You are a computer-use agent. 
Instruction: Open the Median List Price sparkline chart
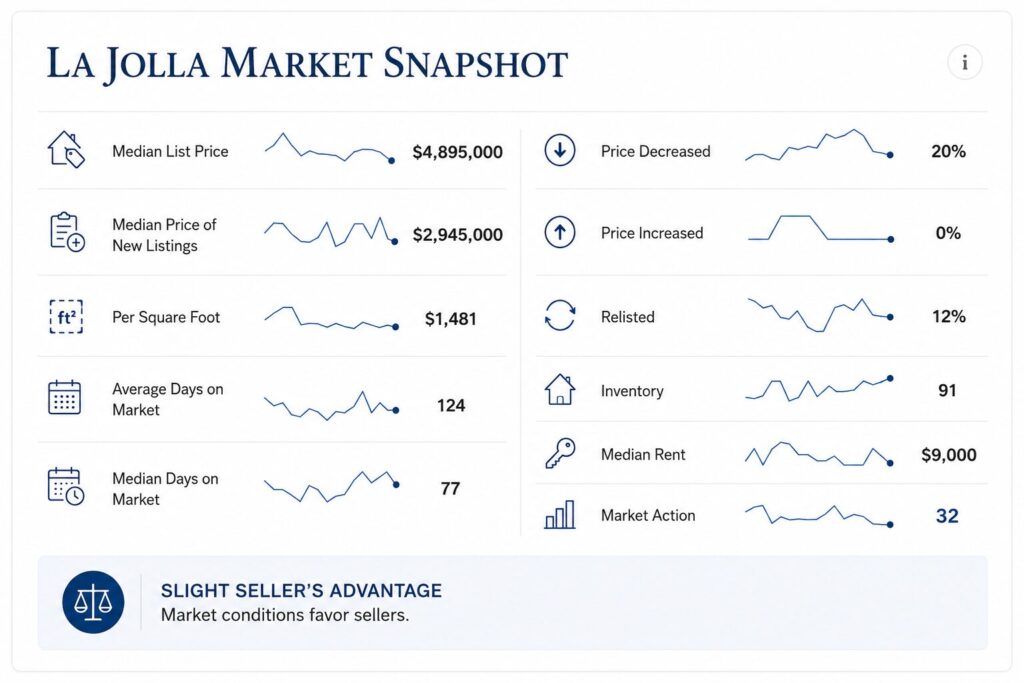[x=329, y=148]
